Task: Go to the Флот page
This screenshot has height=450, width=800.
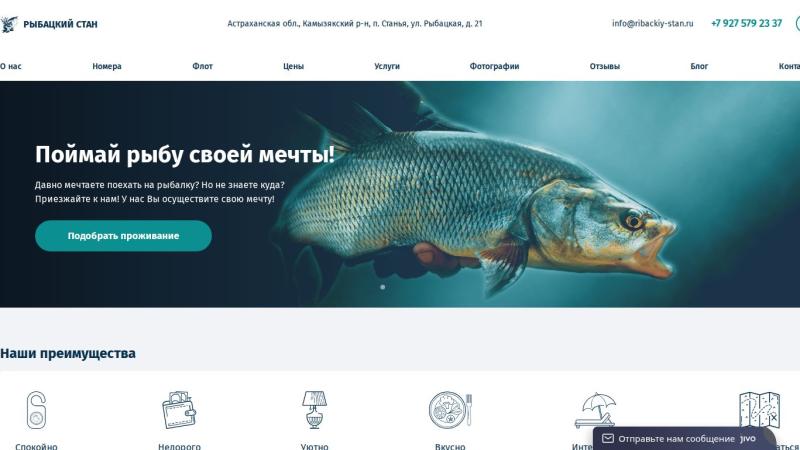Action: point(203,66)
